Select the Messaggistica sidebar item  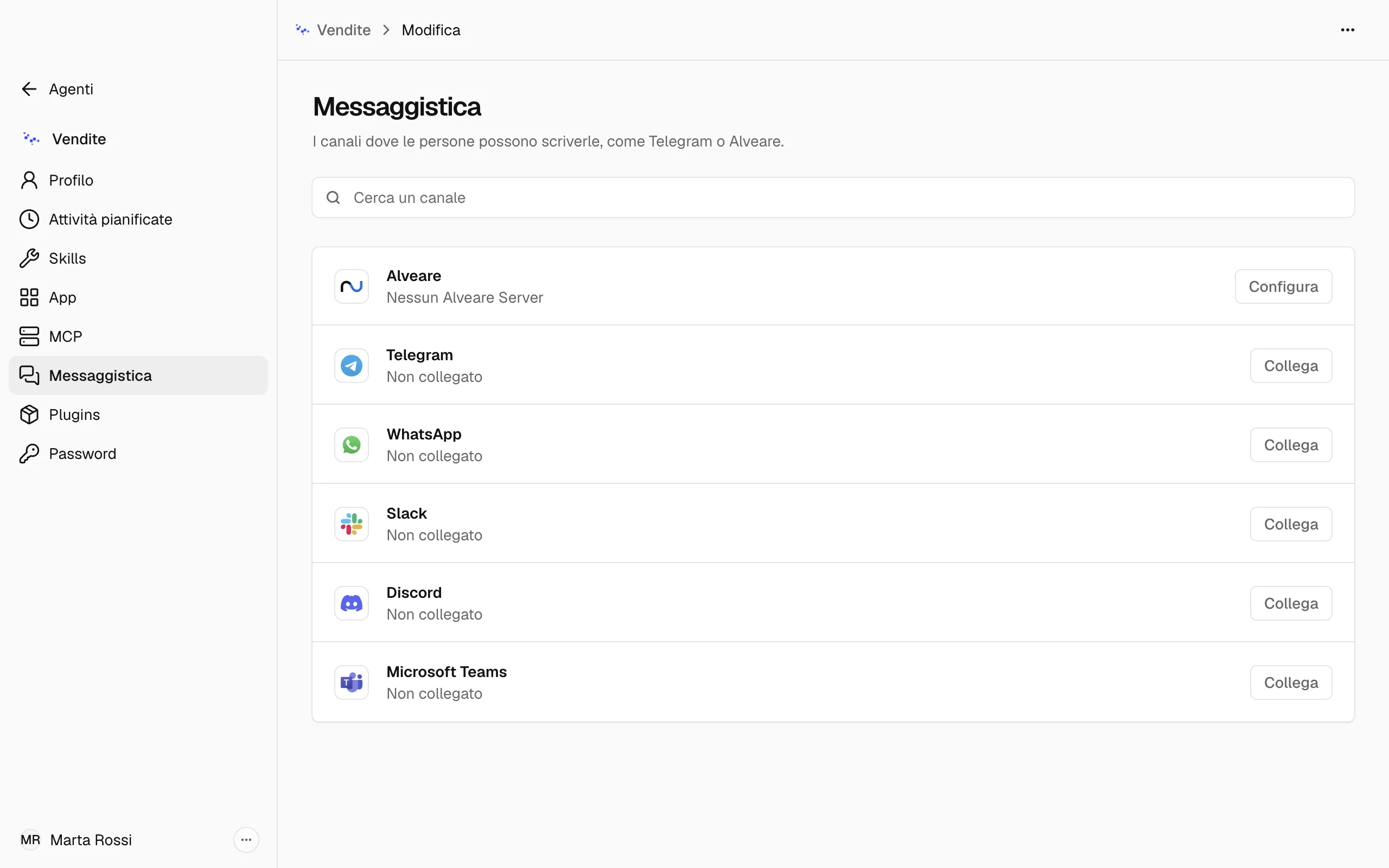138,375
